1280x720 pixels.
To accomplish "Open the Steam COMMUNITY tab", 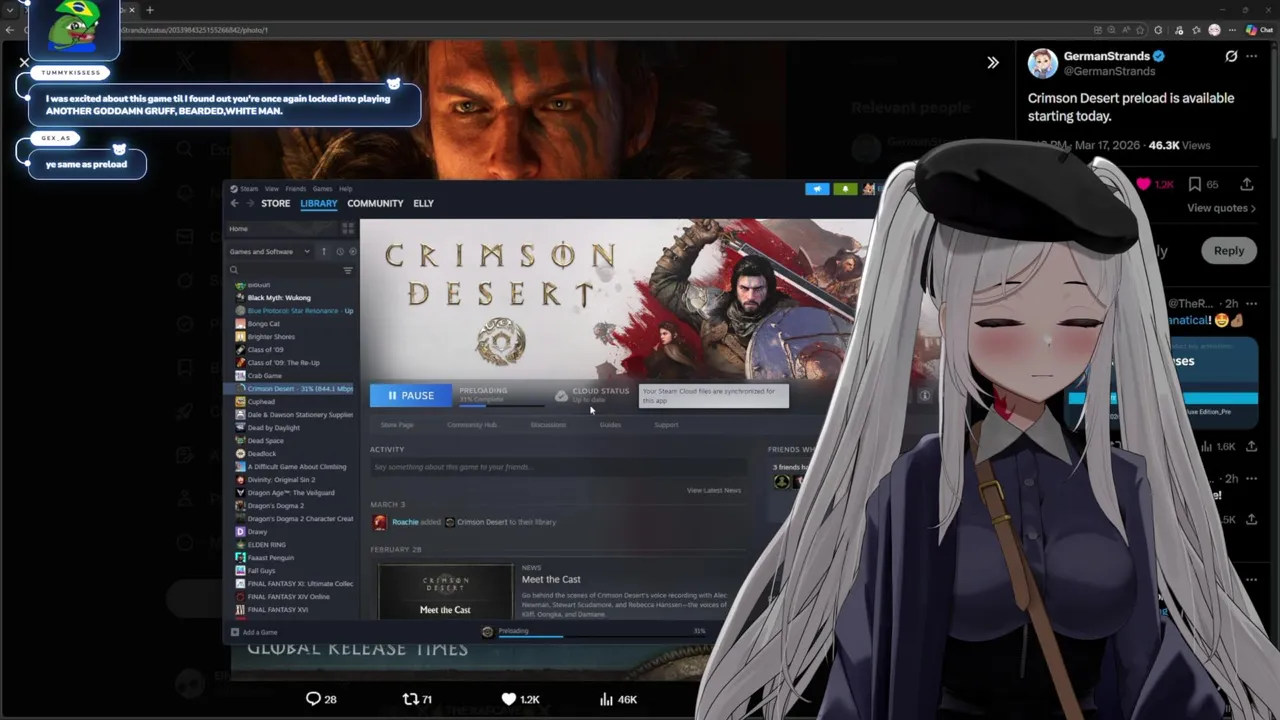I will point(375,203).
